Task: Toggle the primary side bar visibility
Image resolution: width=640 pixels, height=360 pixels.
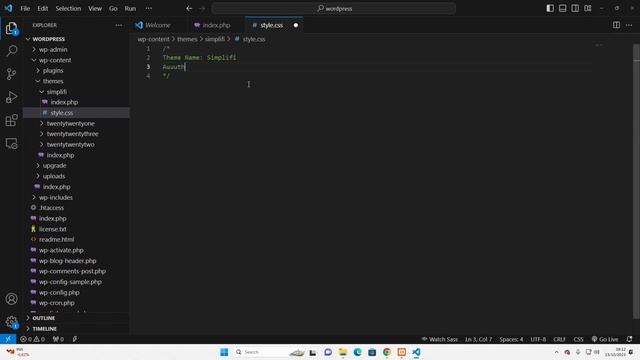Action: click(550, 8)
